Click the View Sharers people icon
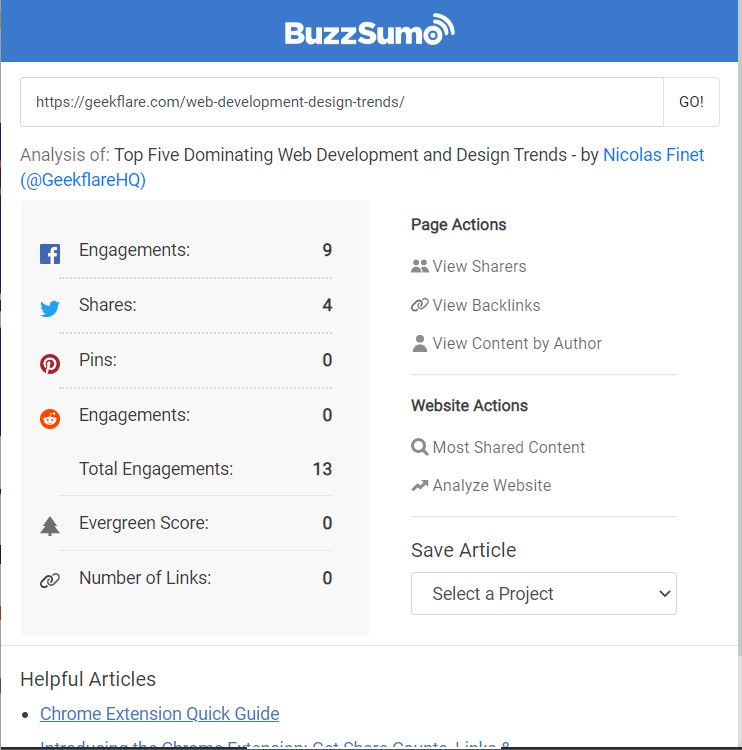Viewport: 742px width, 750px height. click(x=420, y=267)
